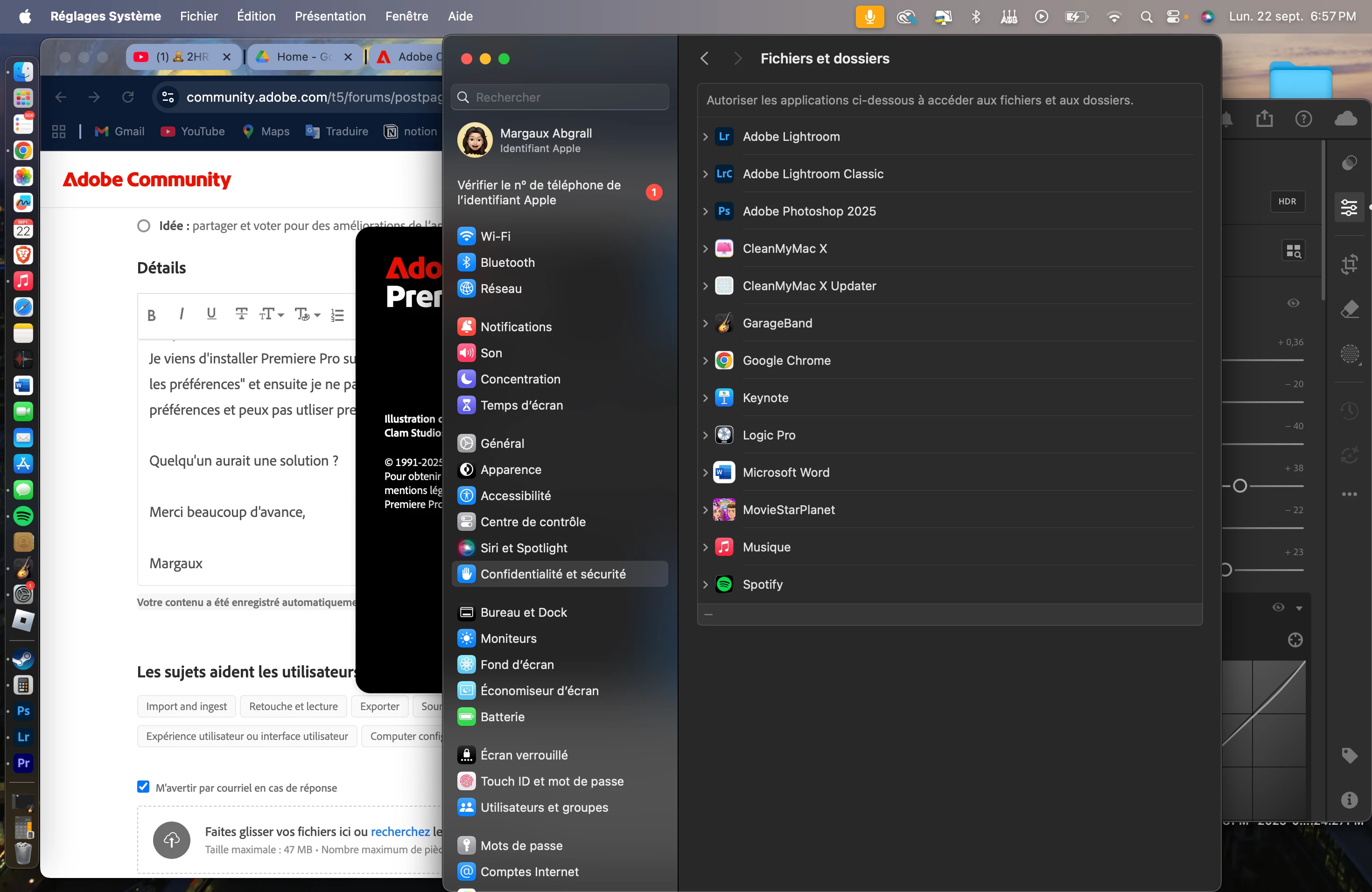
Task: Click the numbered list icon in editor
Action: pyautogui.click(x=337, y=315)
